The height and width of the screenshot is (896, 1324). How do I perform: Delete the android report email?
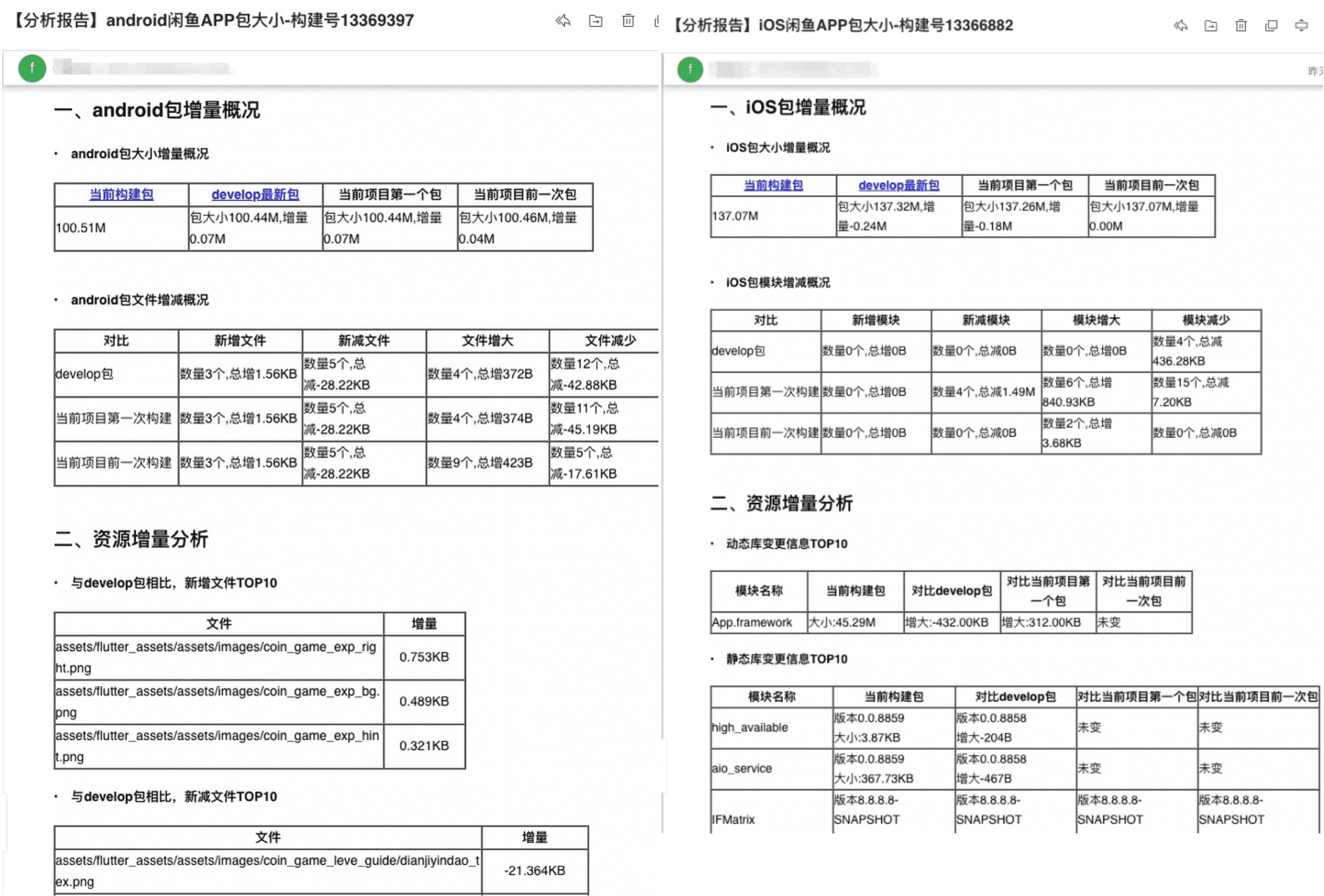pos(628,21)
